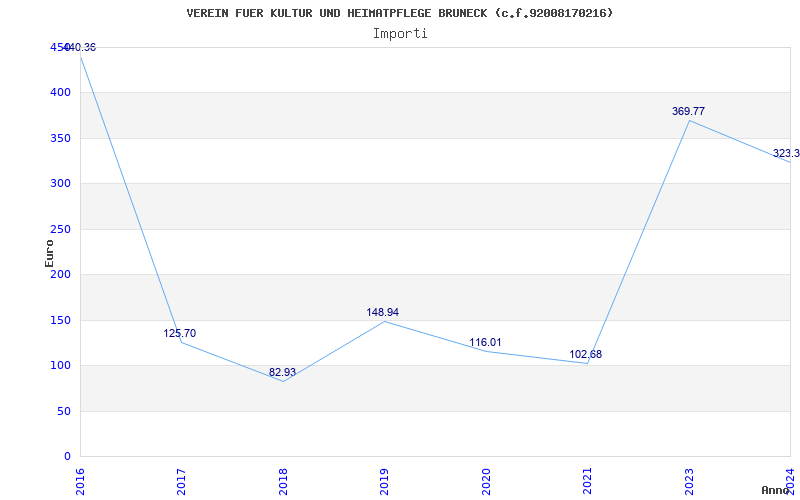Screen dimensions: 800x500
Task: Click the 116.01 data label
Action: (485, 342)
